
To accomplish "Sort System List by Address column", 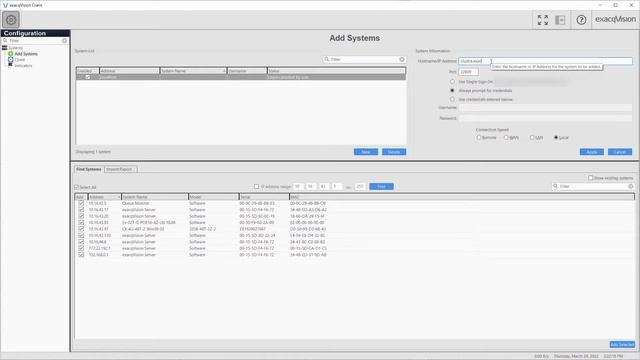I will coord(129,71).
